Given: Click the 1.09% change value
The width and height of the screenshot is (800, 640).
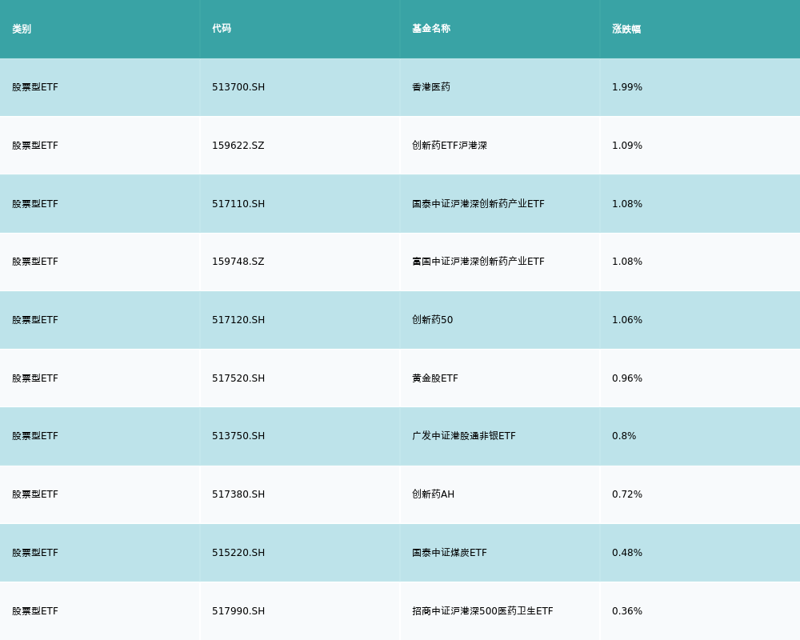Looking at the screenshot, I should pos(627,145).
